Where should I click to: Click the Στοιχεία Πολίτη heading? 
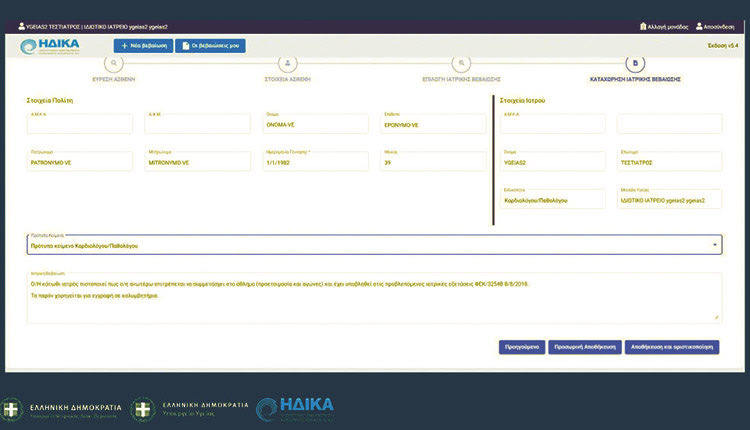(x=50, y=100)
